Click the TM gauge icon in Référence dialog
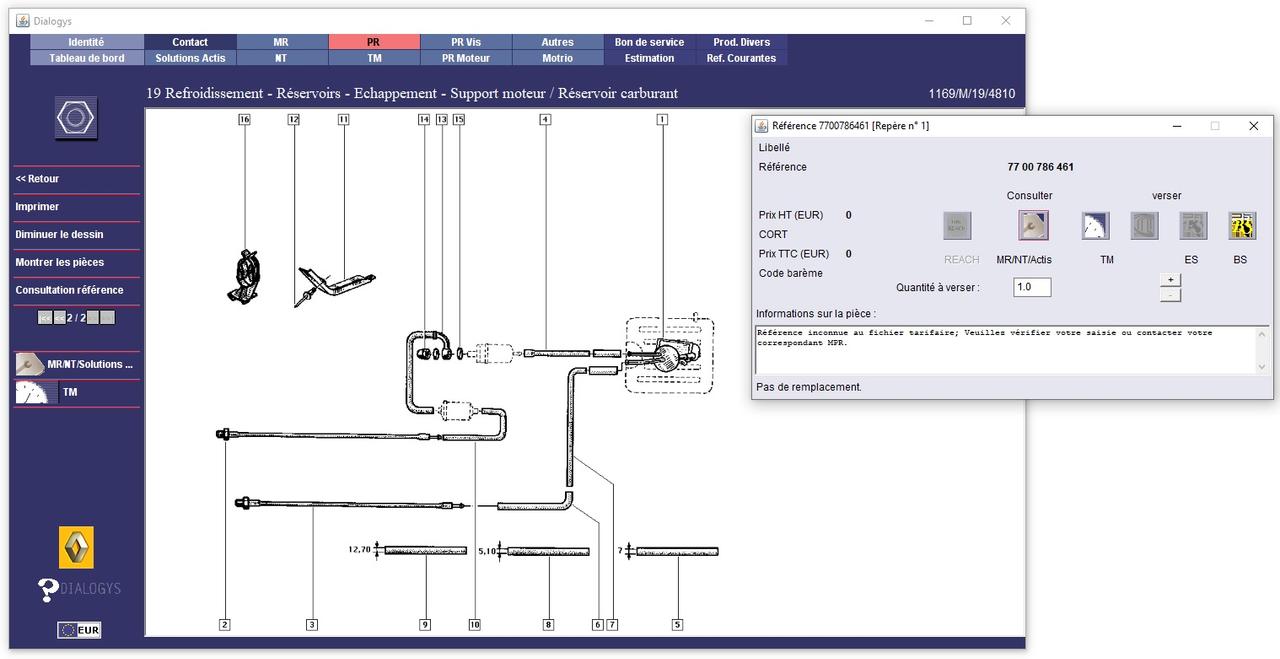The image size is (1280, 659). [1095, 226]
